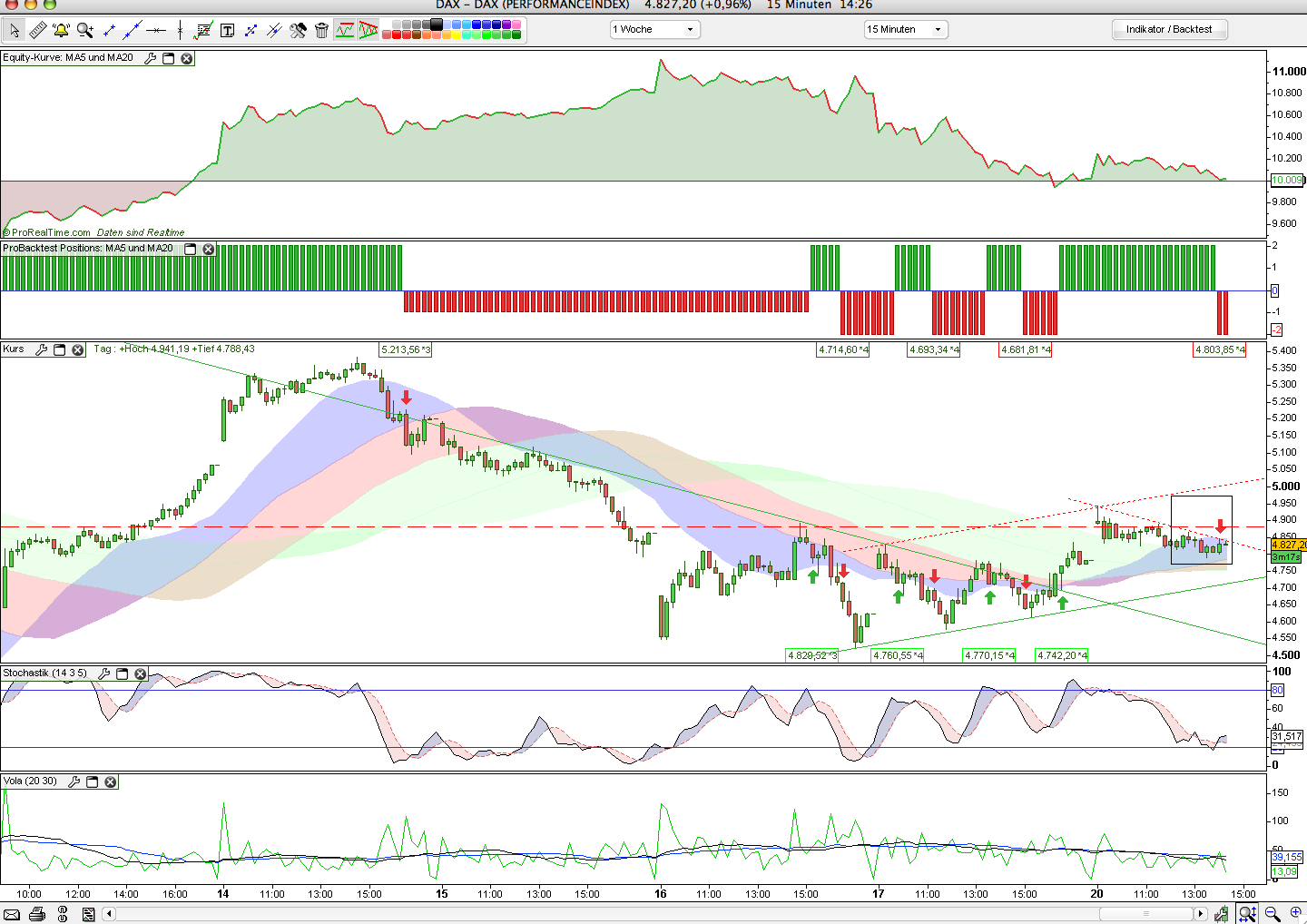
Task: Maximize the Vola panel
Action: pos(93,781)
